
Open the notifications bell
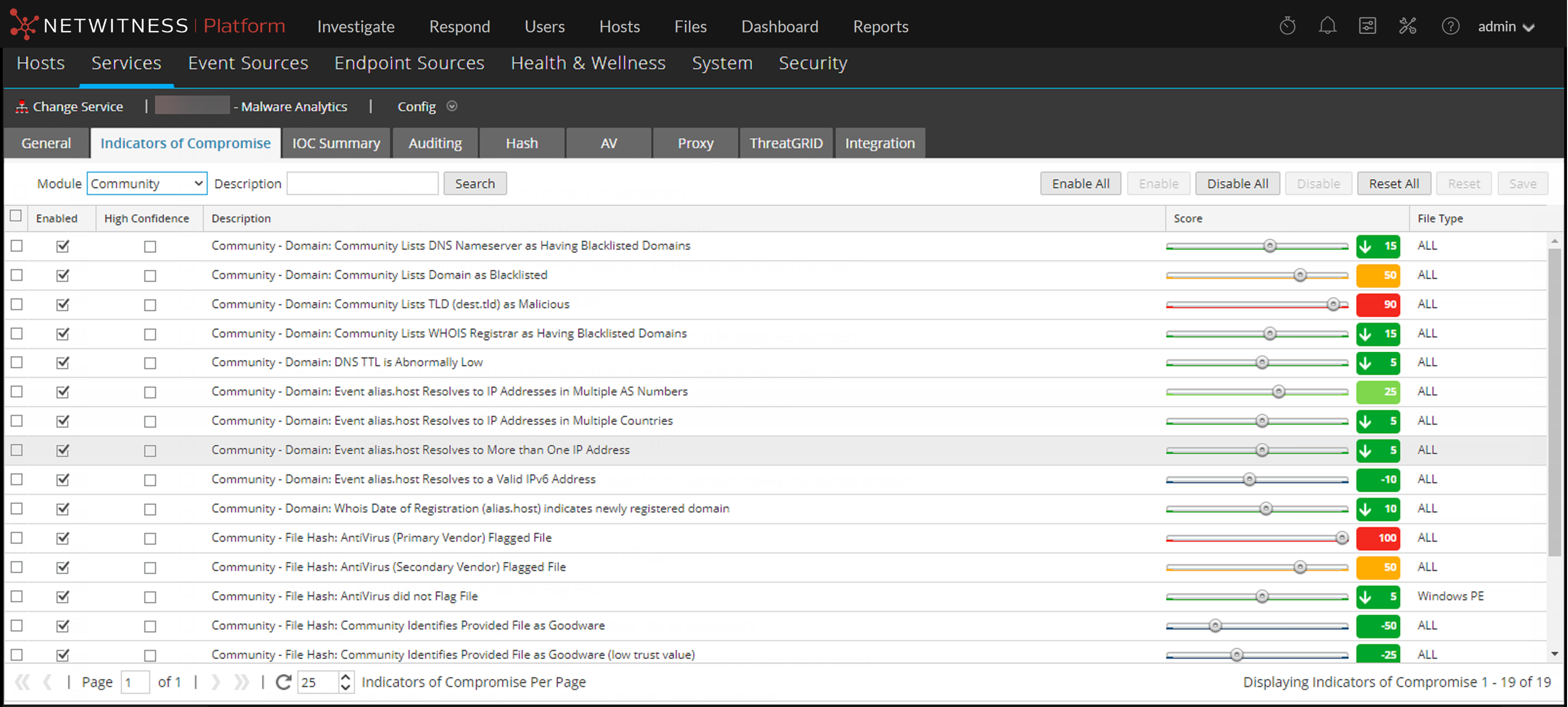(x=1327, y=26)
